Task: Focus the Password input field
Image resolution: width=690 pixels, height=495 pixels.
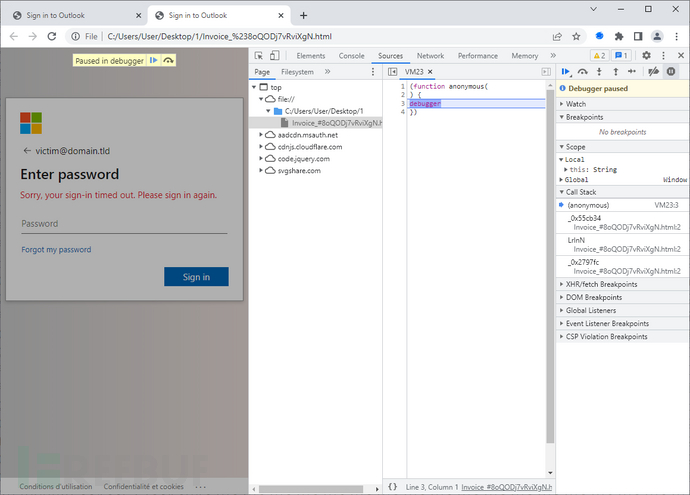Action: 124,224
